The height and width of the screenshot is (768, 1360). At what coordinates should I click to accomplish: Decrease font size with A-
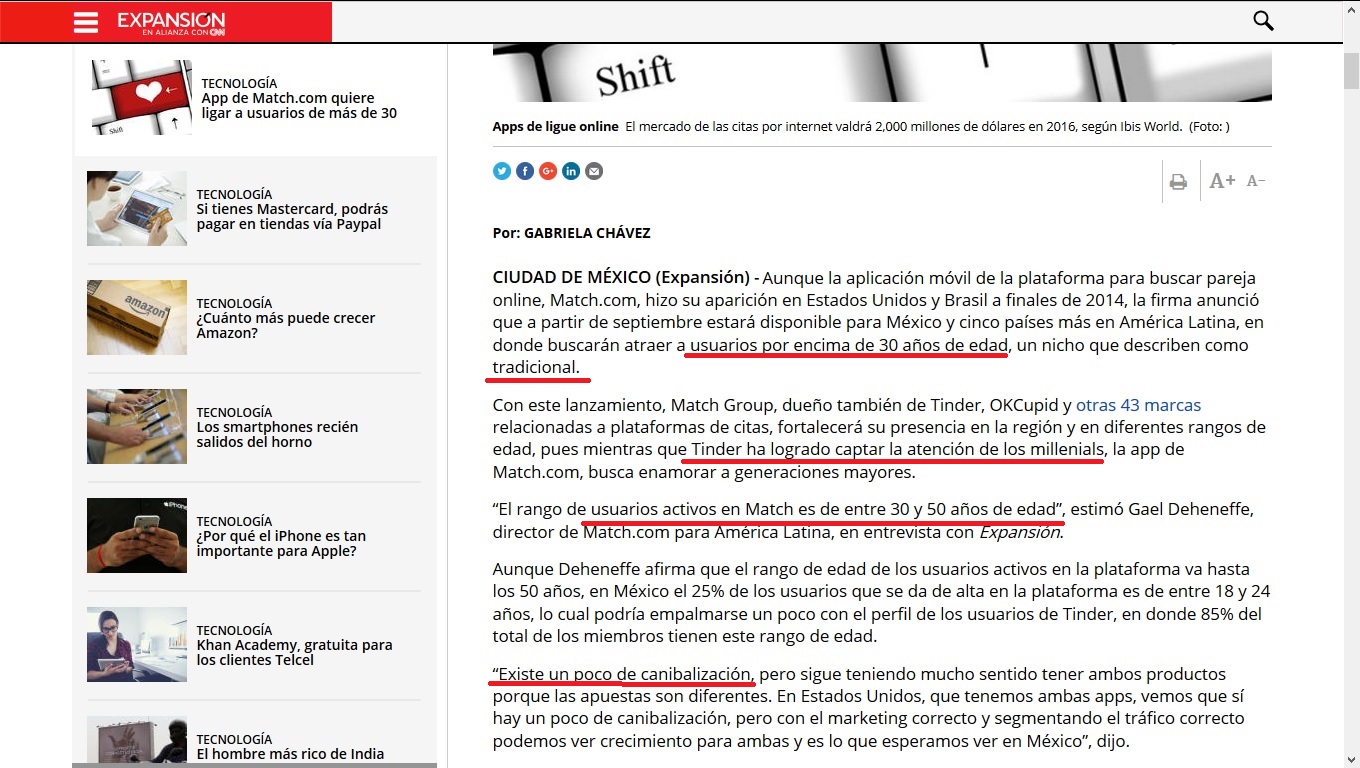(1256, 181)
